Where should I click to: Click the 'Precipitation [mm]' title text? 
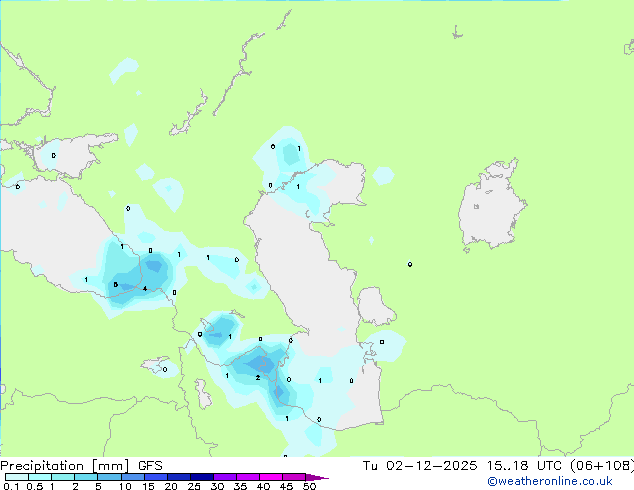(x=65, y=466)
